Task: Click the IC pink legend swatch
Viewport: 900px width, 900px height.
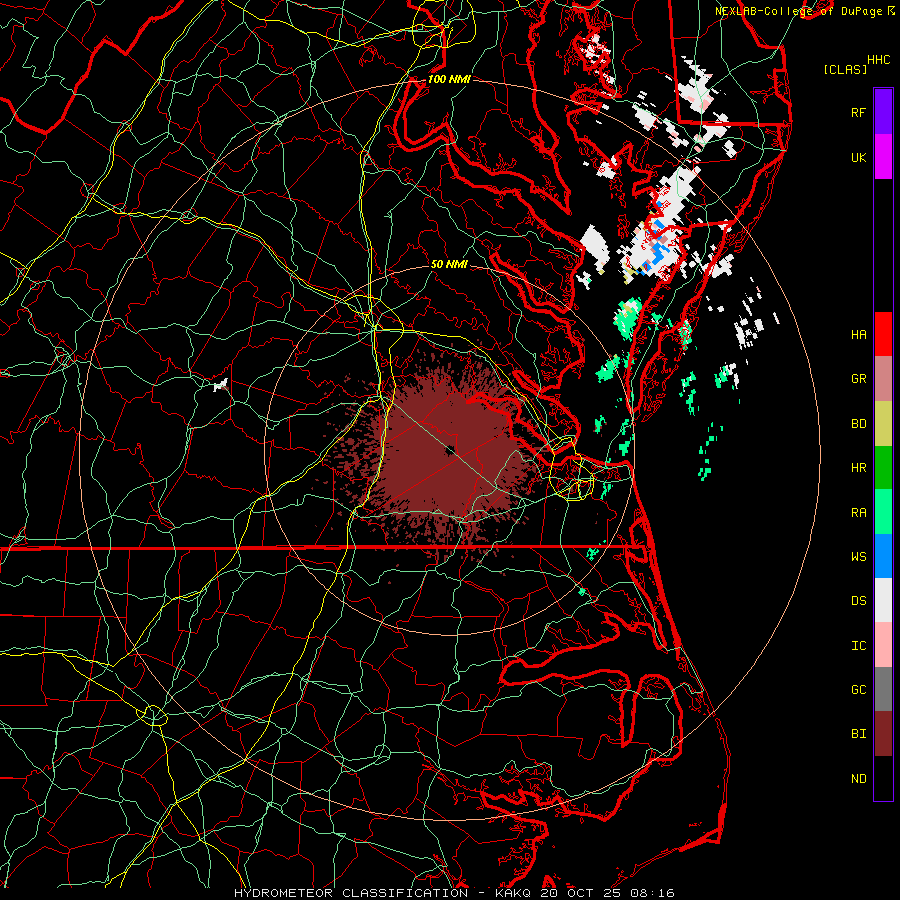Action: tap(883, 645)
